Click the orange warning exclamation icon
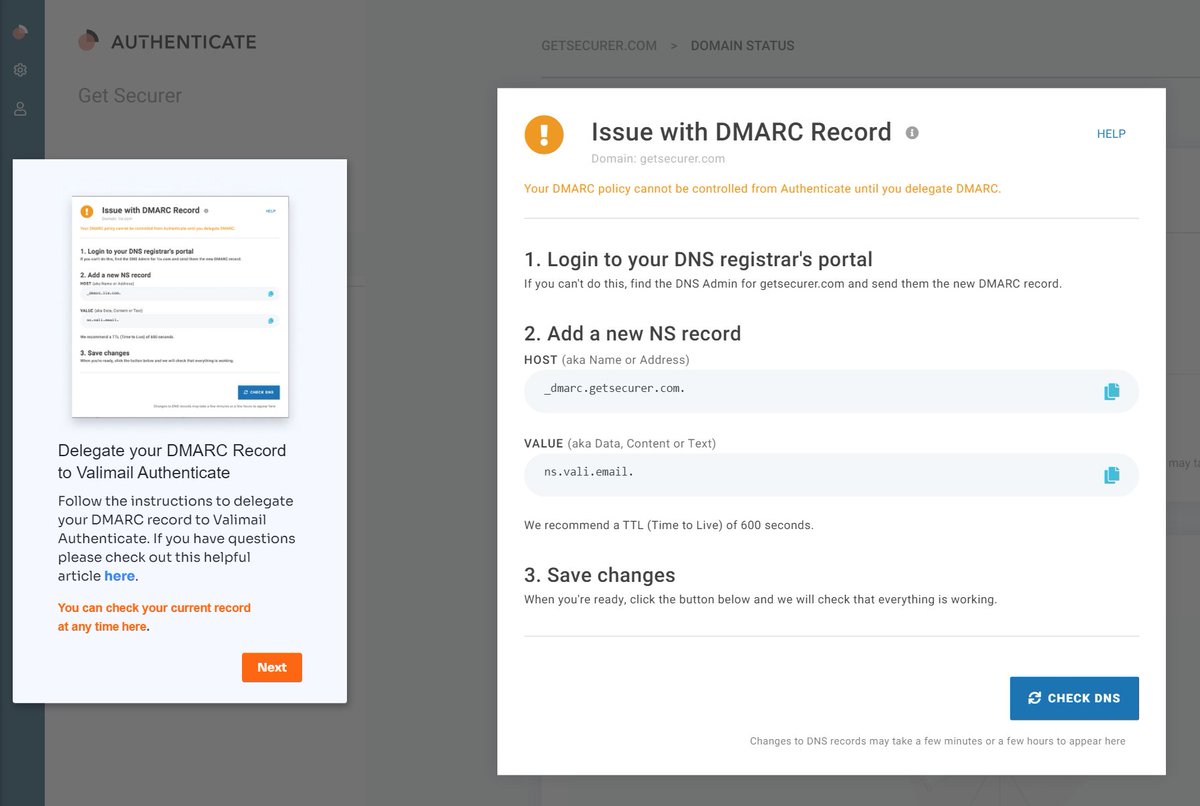Screen dimensions: 1200x806 pyautogui.click(x=544, y=134)
